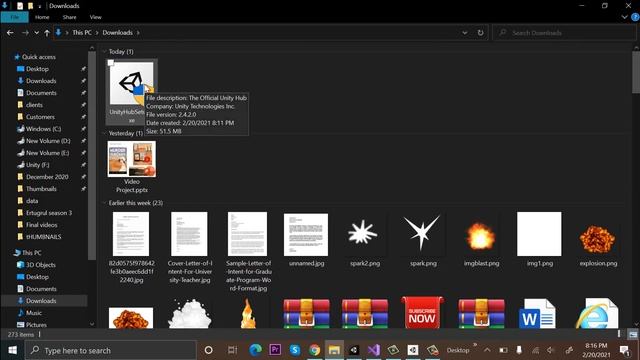Click the Search Downloads field
This screenshot has width=640, height=360.
(x=564, y=33)
